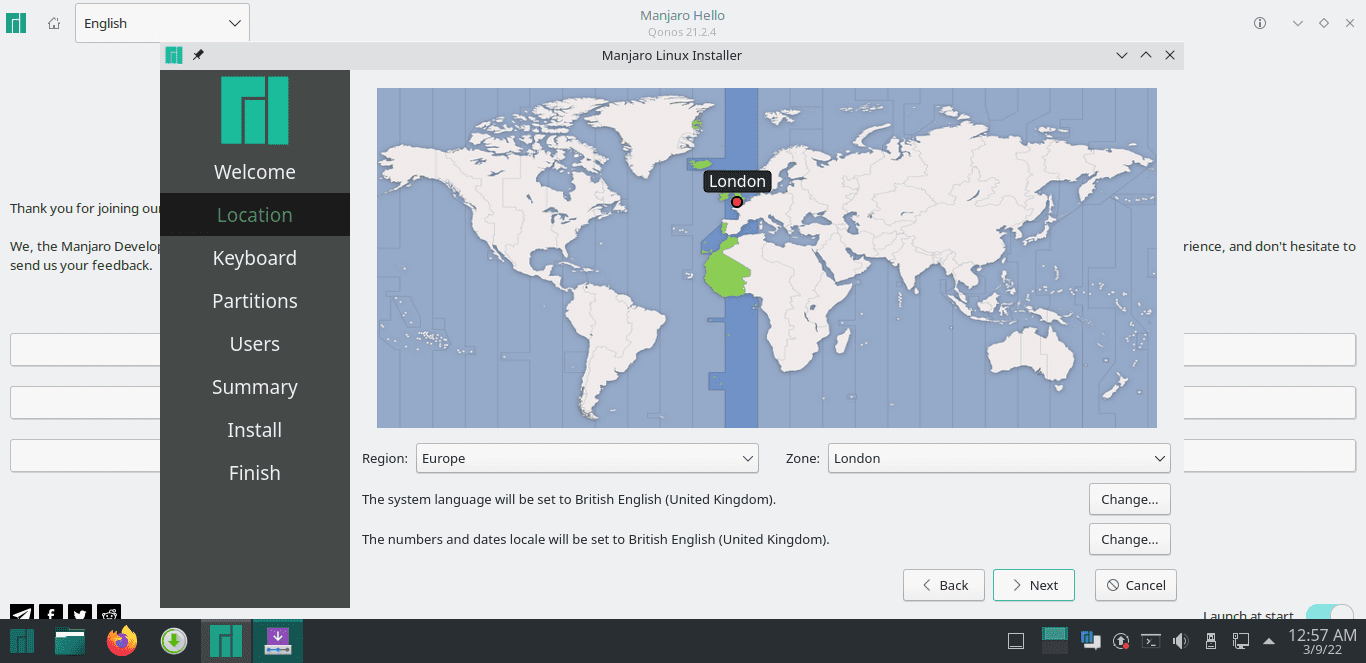Screen dimensions: 1366x663
Task: Launch Firefox from the taskbar
Action: (x=122, y=641)
